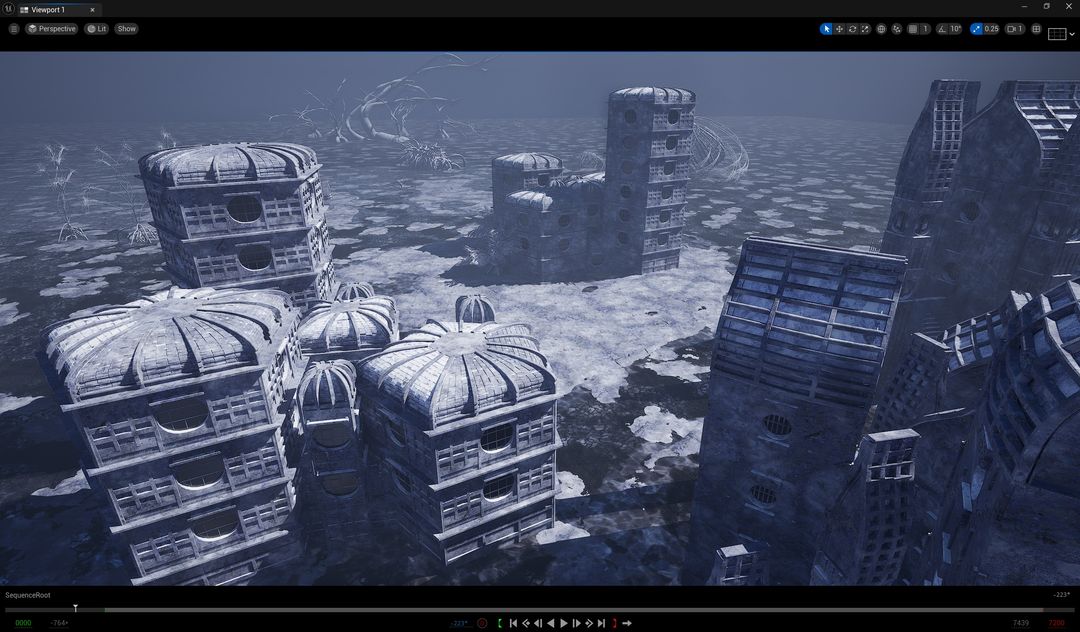Screen dimensions: 1080x632
Task: Choose the scale gizmo tool
Action: click(x=865, y=29)
